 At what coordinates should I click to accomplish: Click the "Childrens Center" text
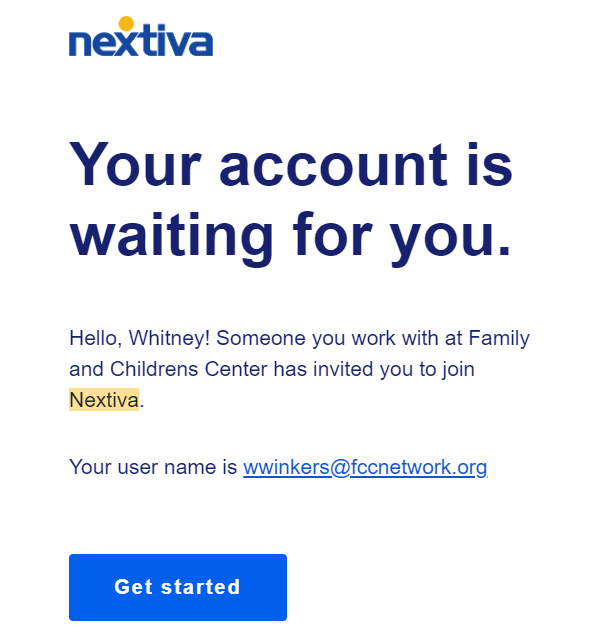tap(189, 369)
